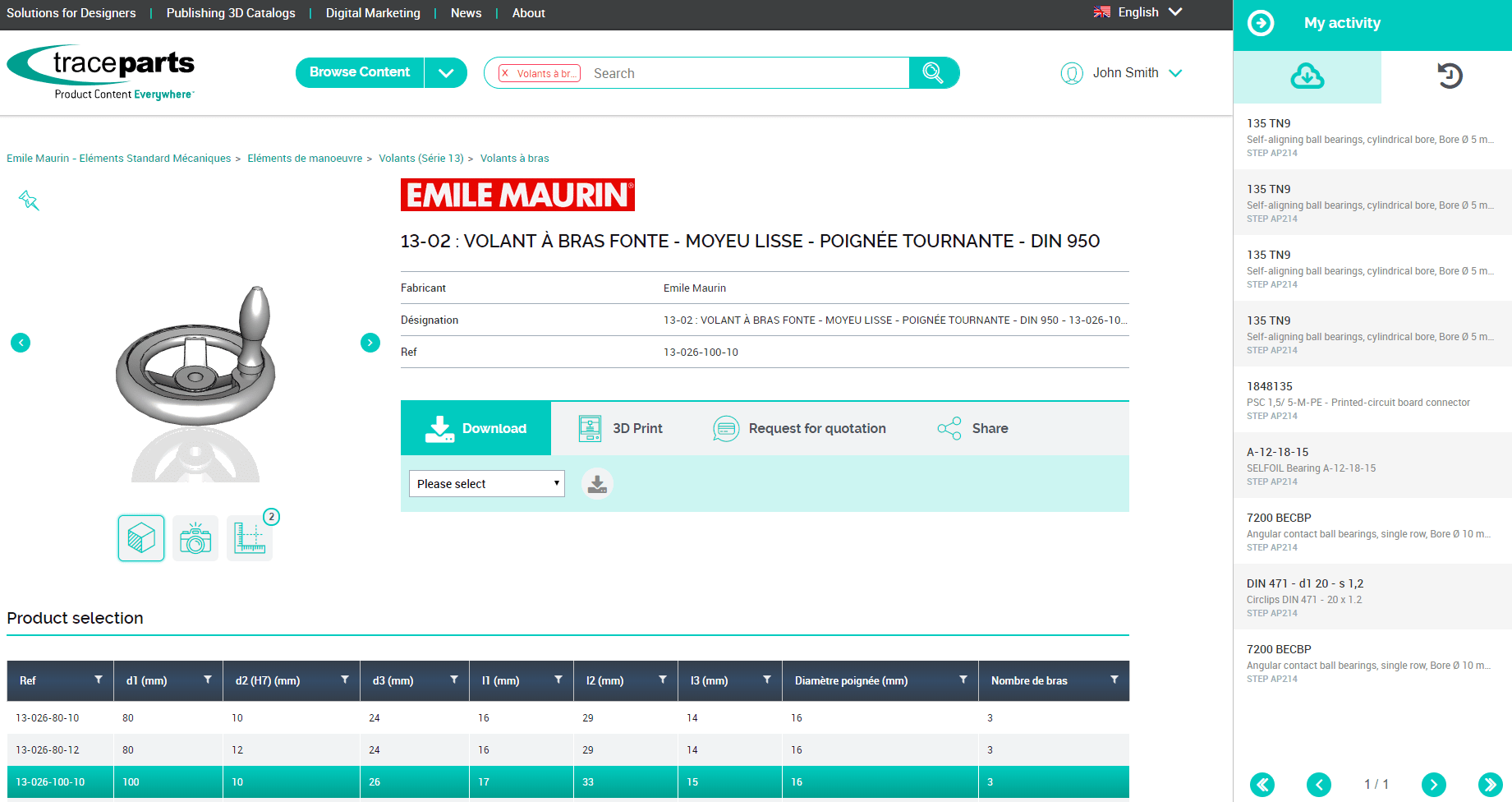The image size is (1512, 802).
Task: Select the 3D Print tab
Action: (x=621, y=428)
